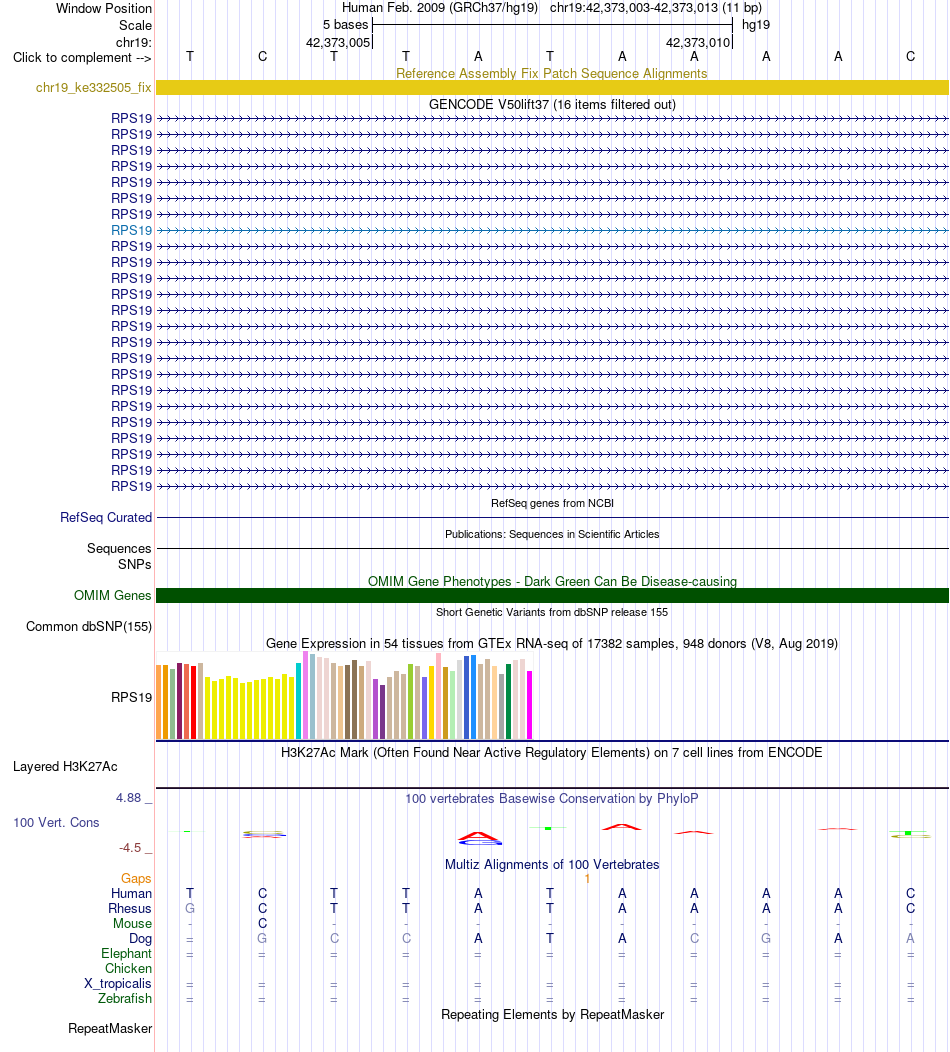950x1052 pixels.
Task: Click the magenta last bar in the GTEx chart
Action: (x=529, y=705)
